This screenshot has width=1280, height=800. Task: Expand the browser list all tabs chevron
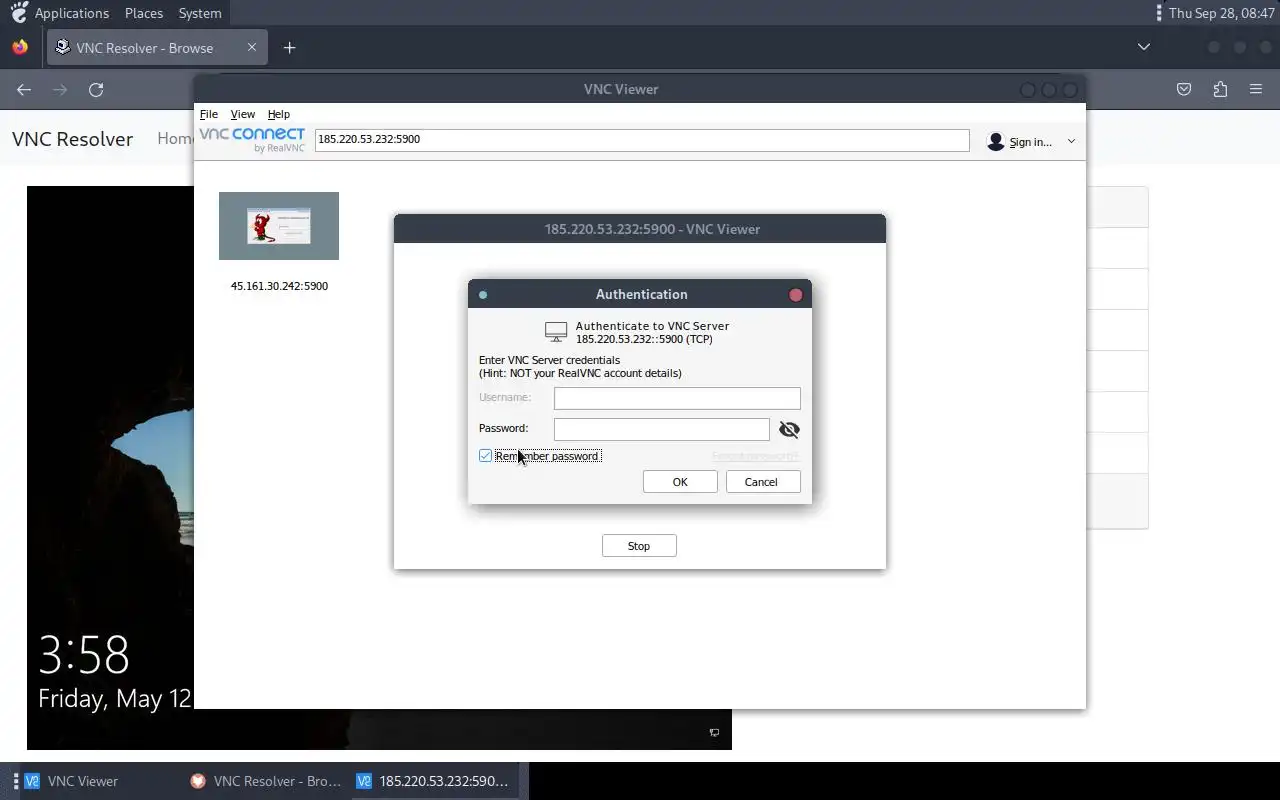click(1144, 47)
